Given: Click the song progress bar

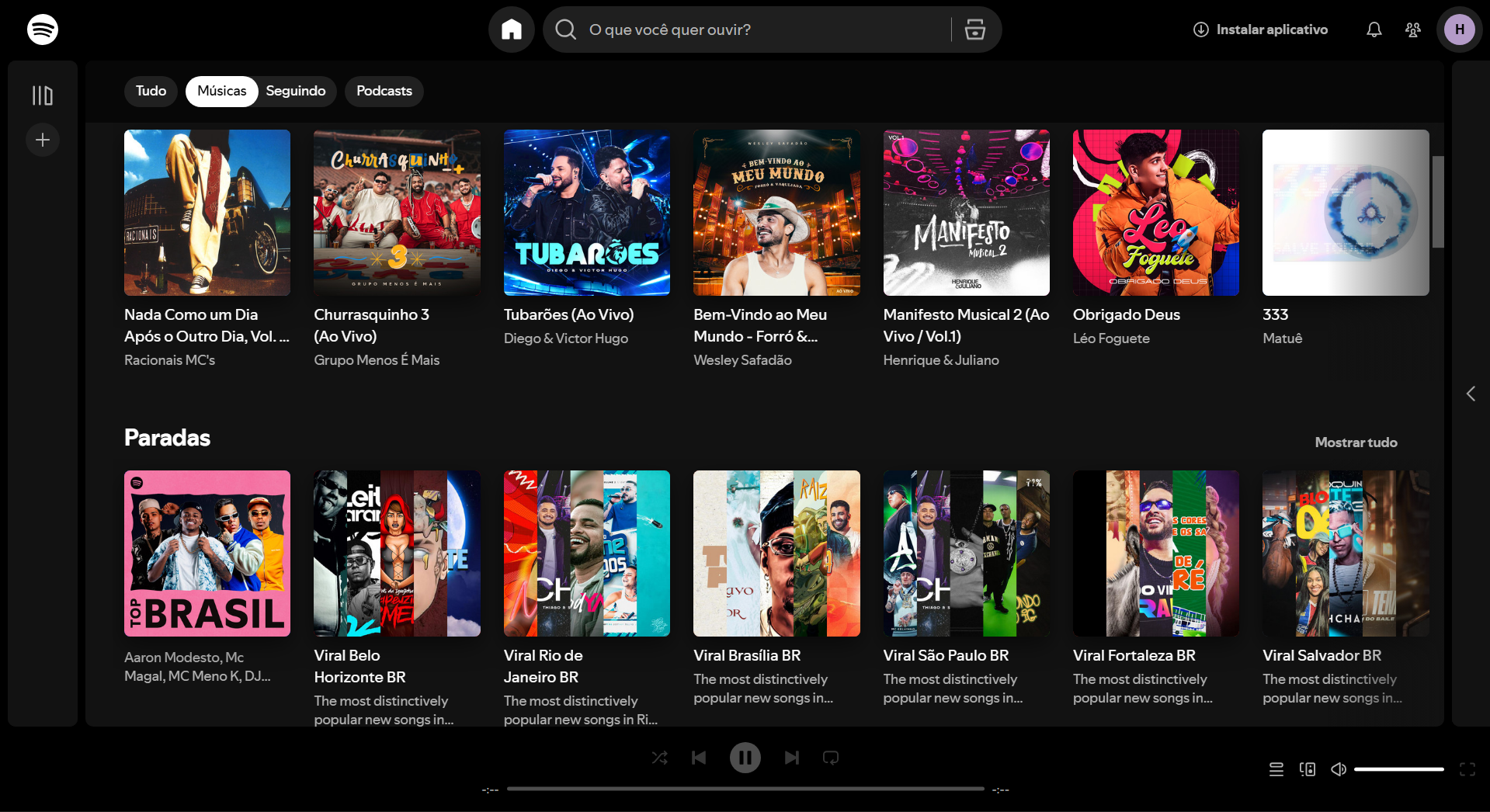Looking at the screenshot, I should click(745, 789).
